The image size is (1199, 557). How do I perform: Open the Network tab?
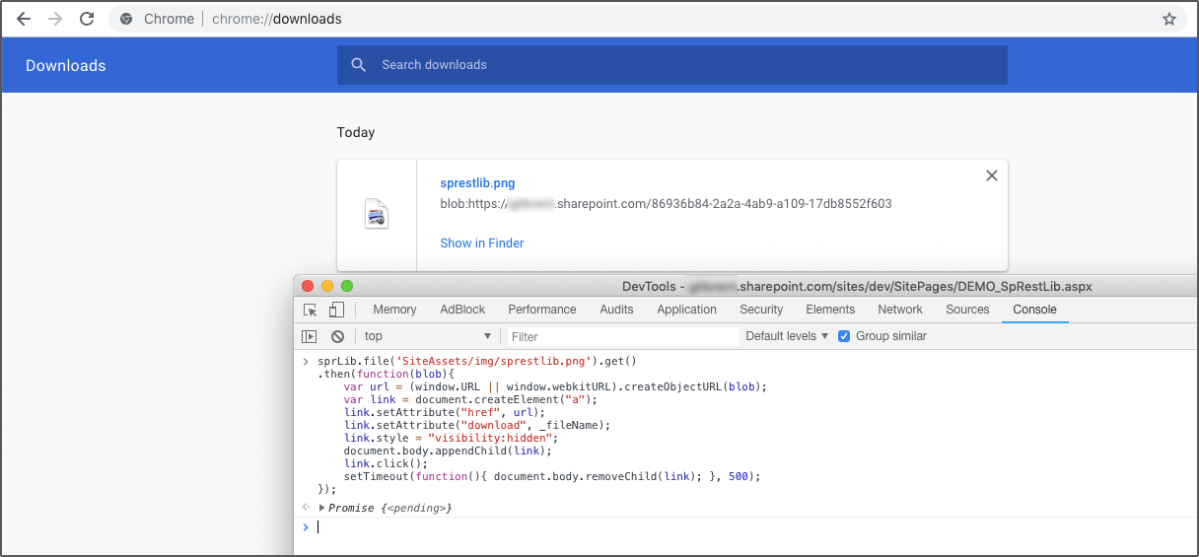900,310
